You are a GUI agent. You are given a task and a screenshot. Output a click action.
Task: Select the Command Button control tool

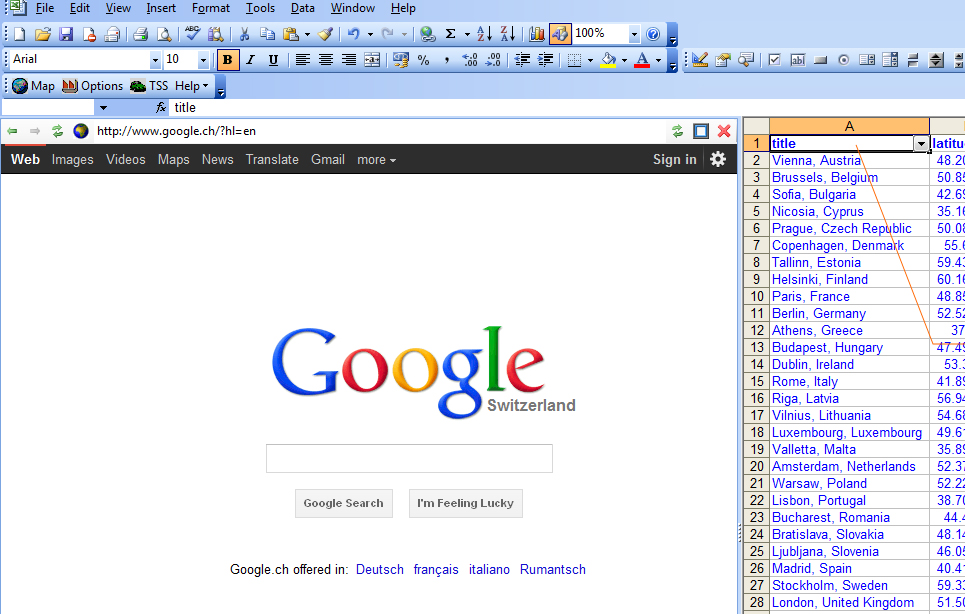(820, 60)
